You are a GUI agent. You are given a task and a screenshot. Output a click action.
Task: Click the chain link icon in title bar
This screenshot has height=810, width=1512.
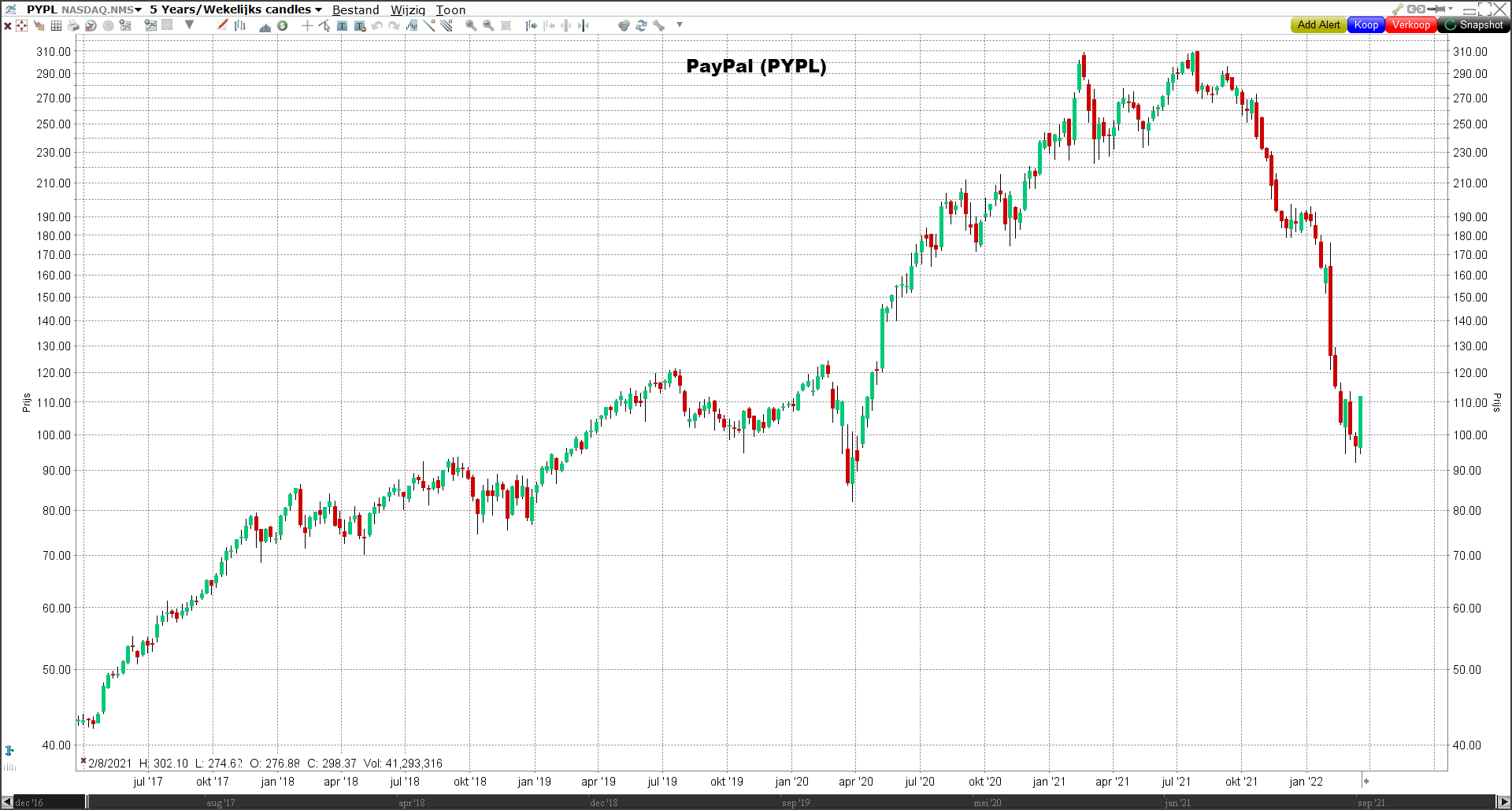coord(1416,9)
